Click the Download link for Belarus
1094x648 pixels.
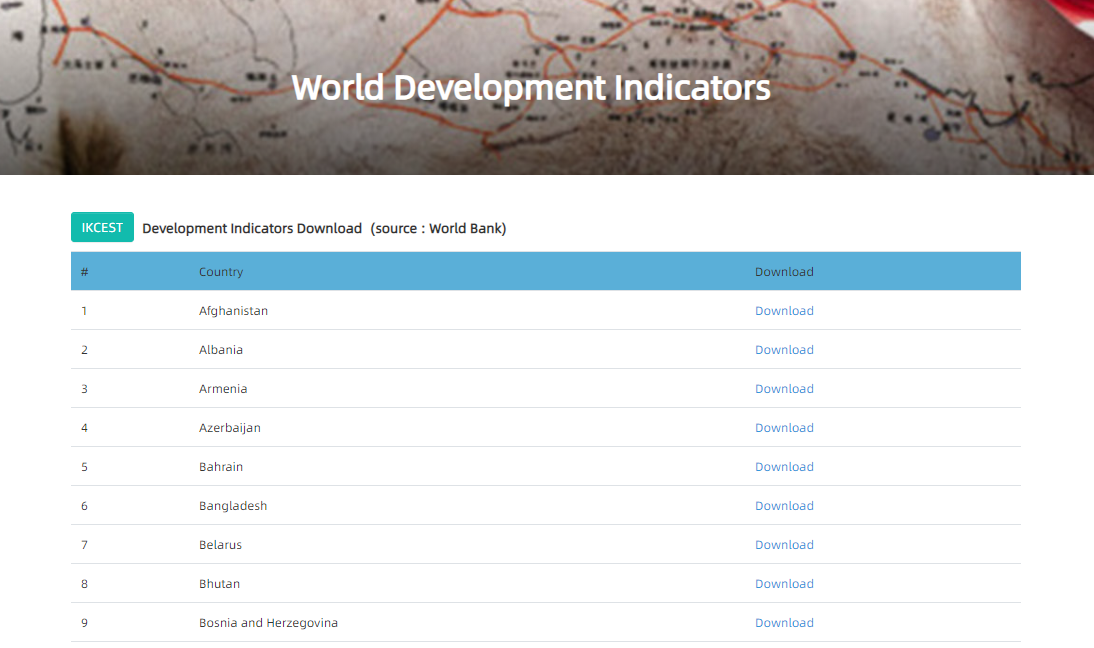784,545
